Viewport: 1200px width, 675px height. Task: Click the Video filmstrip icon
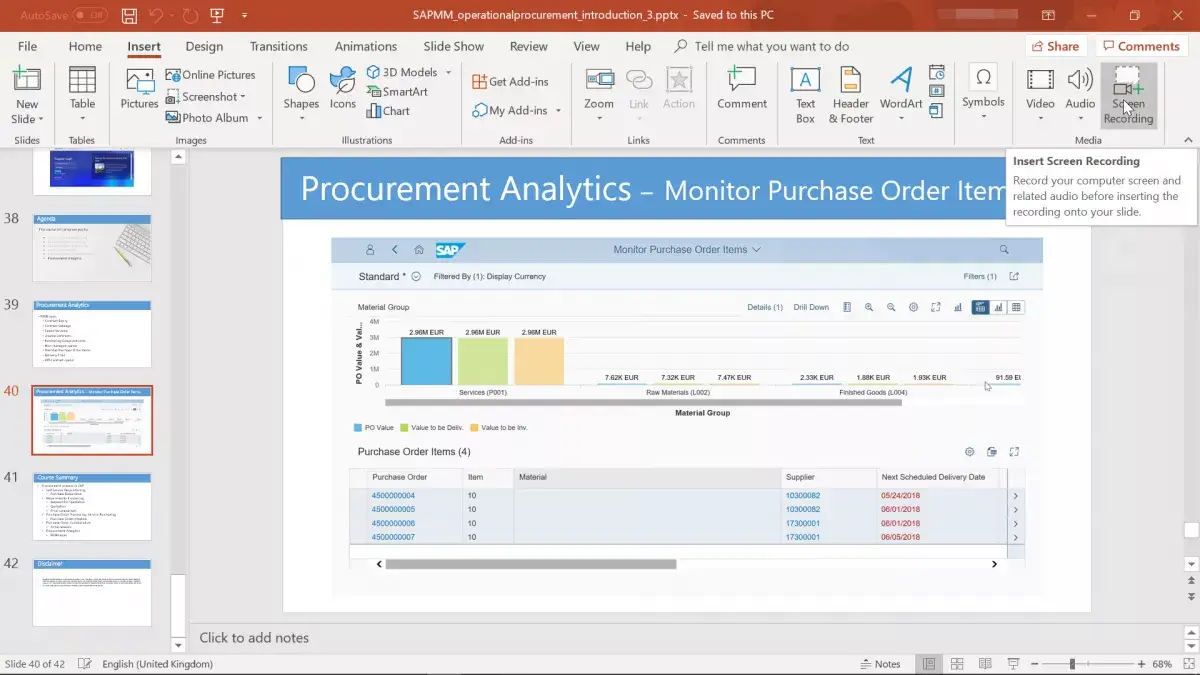(1040, 80)
